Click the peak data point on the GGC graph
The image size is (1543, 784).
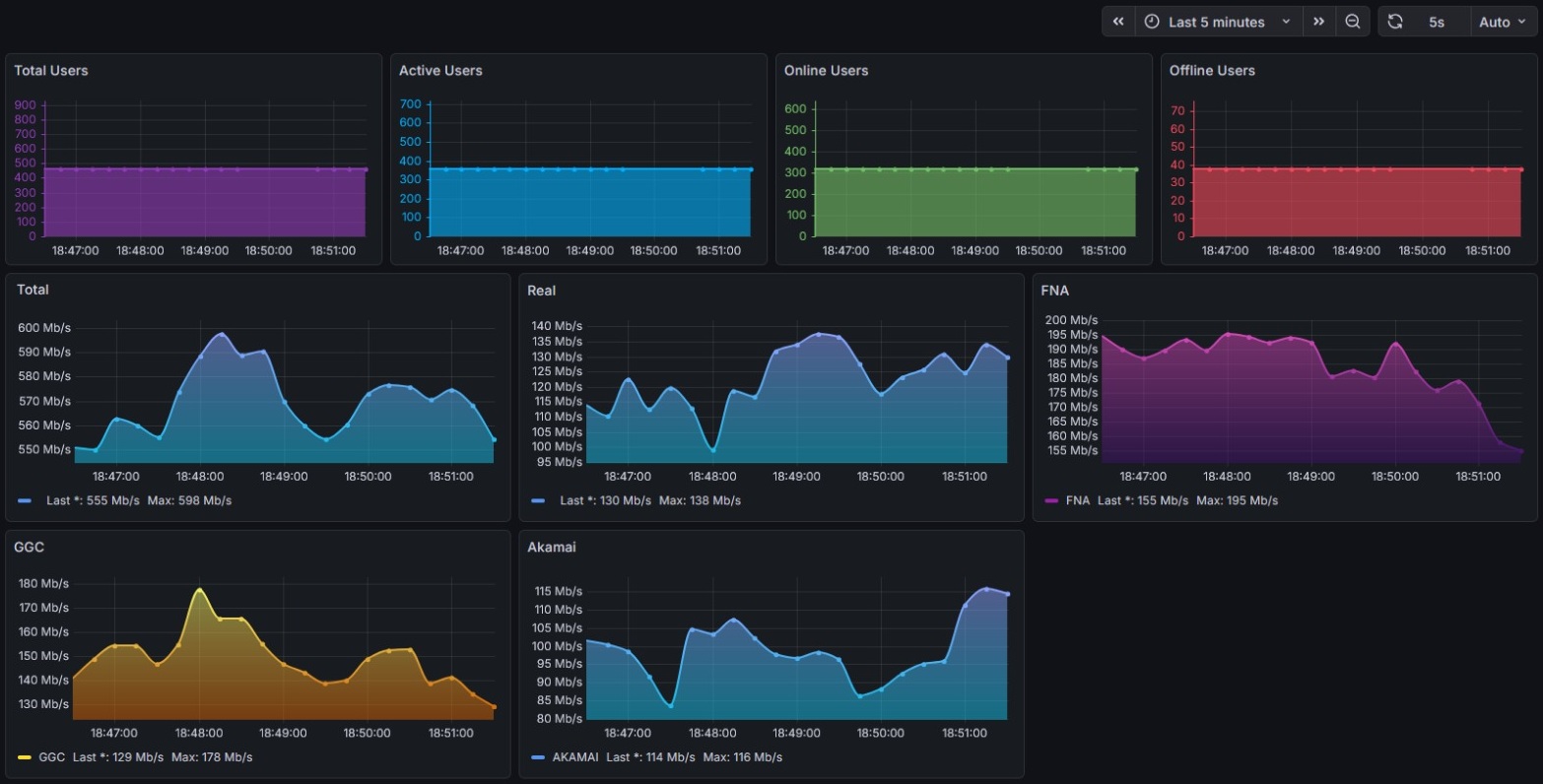click(198, 589)
